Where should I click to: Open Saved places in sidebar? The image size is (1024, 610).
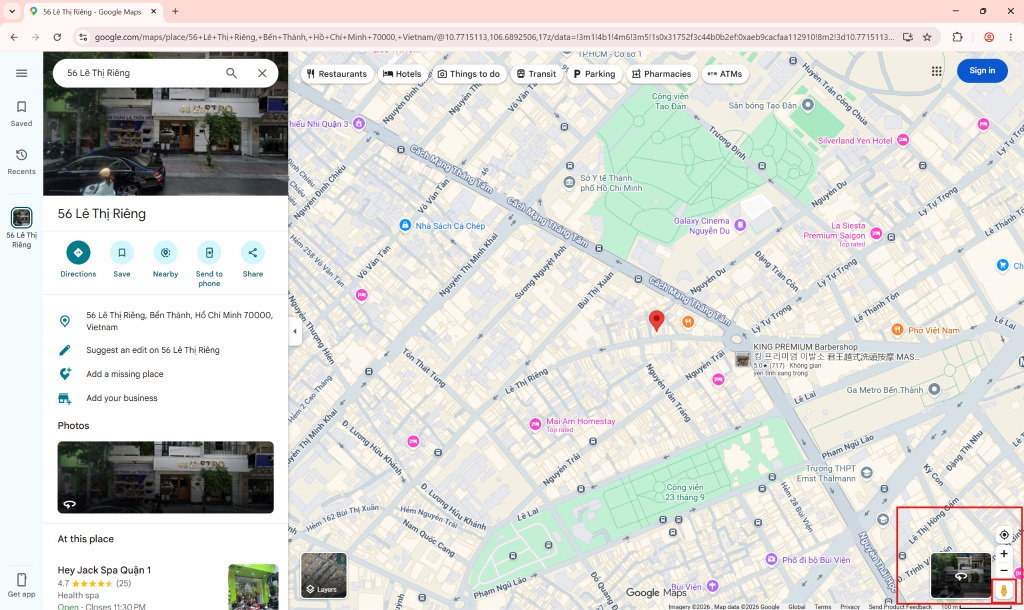(x=22, y=114)
